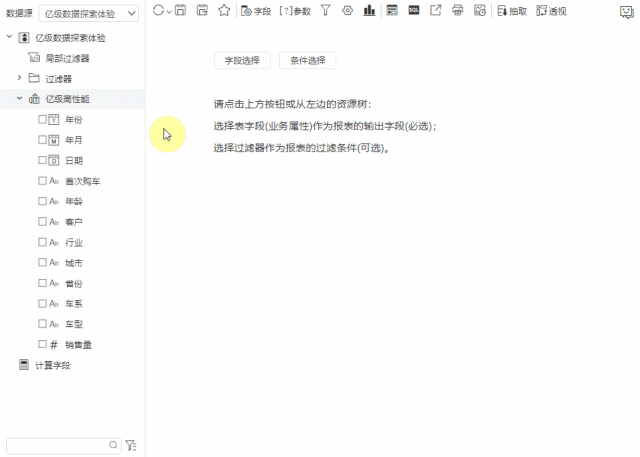Click the year calendar icon beside 年份

(x=54, y=119)
